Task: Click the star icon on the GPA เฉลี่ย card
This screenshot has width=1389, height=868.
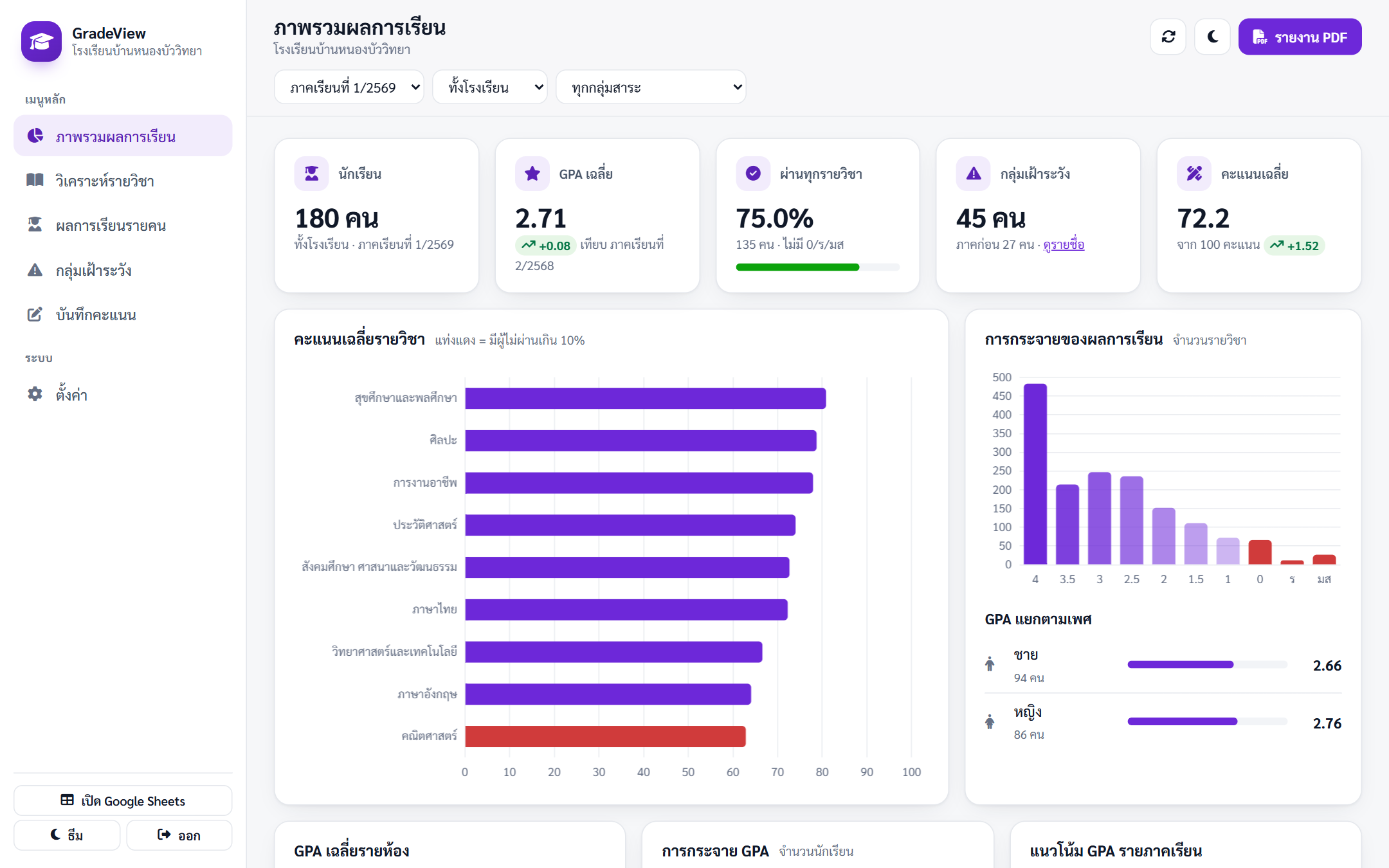Action: pyautogui.click(x=532, y=174)
